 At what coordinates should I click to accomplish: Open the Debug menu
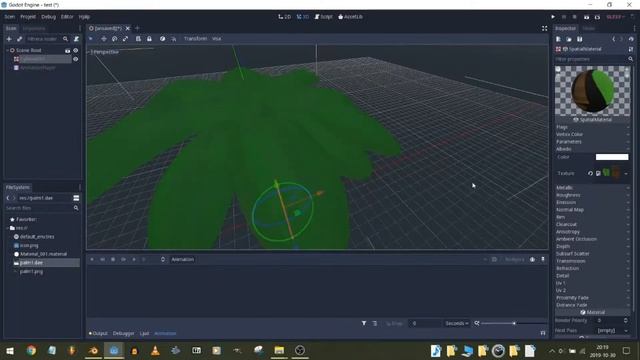(48, 17)
